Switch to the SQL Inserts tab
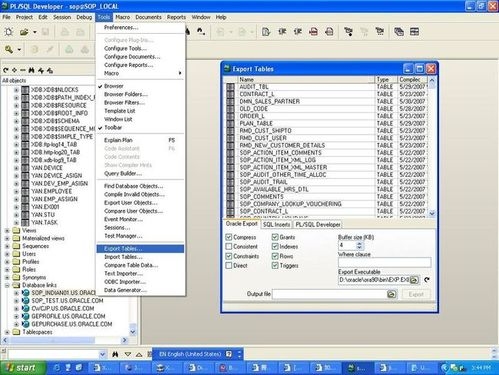 coord(276,225)
